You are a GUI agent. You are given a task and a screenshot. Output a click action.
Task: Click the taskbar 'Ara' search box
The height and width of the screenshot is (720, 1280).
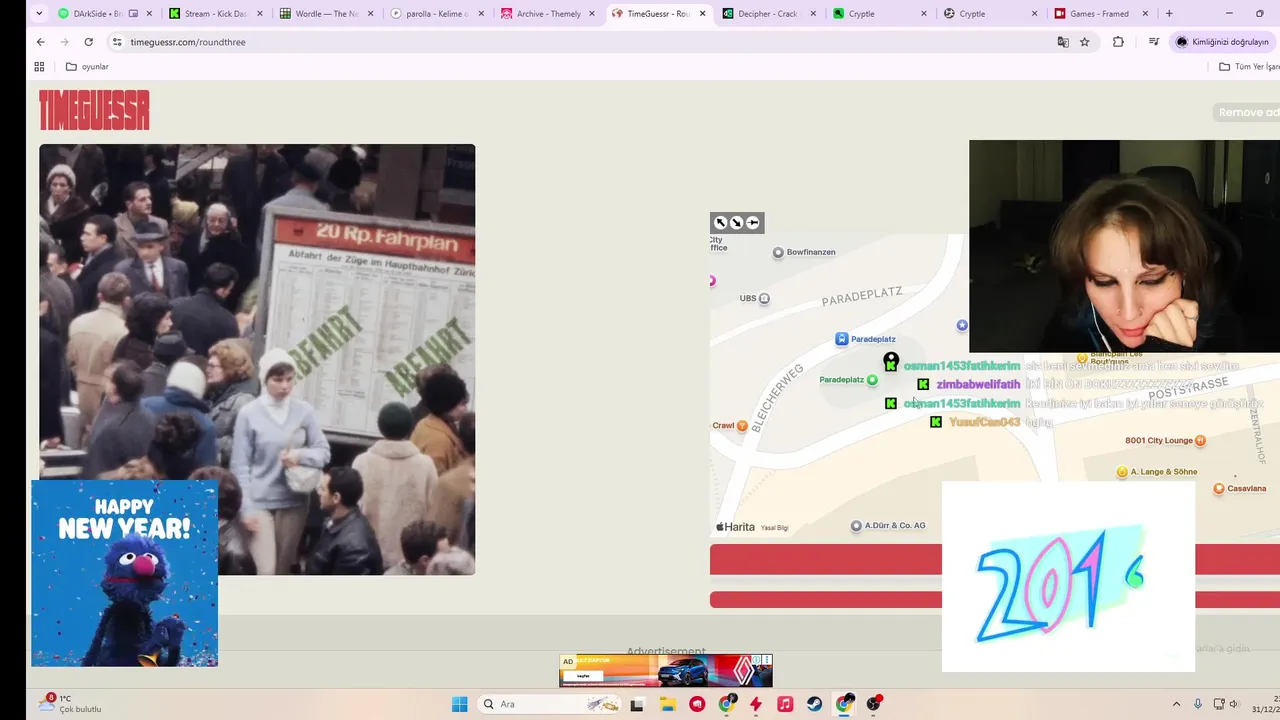[x=548, y=704]
